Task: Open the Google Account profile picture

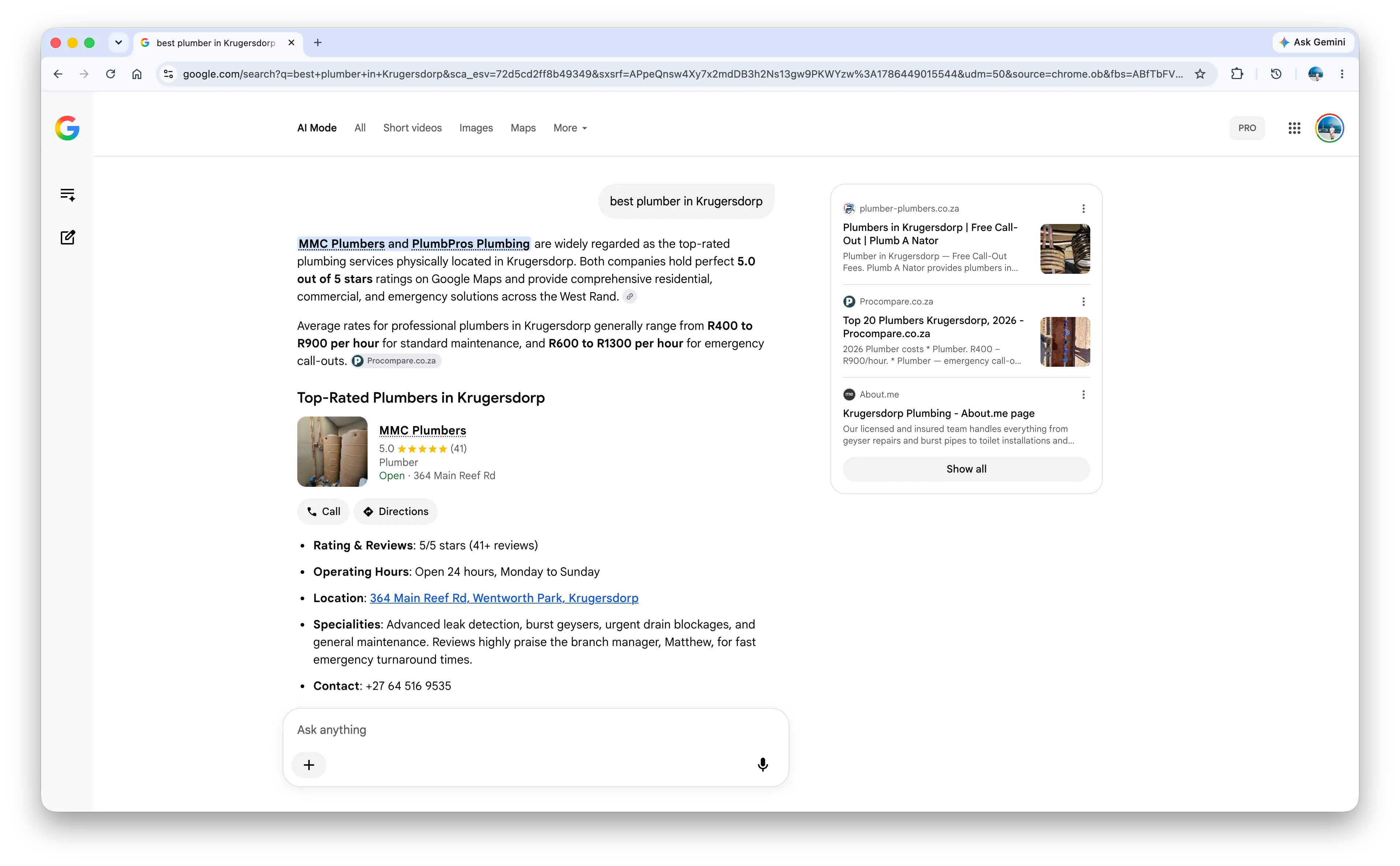Action: click(x=1330, y=128)
